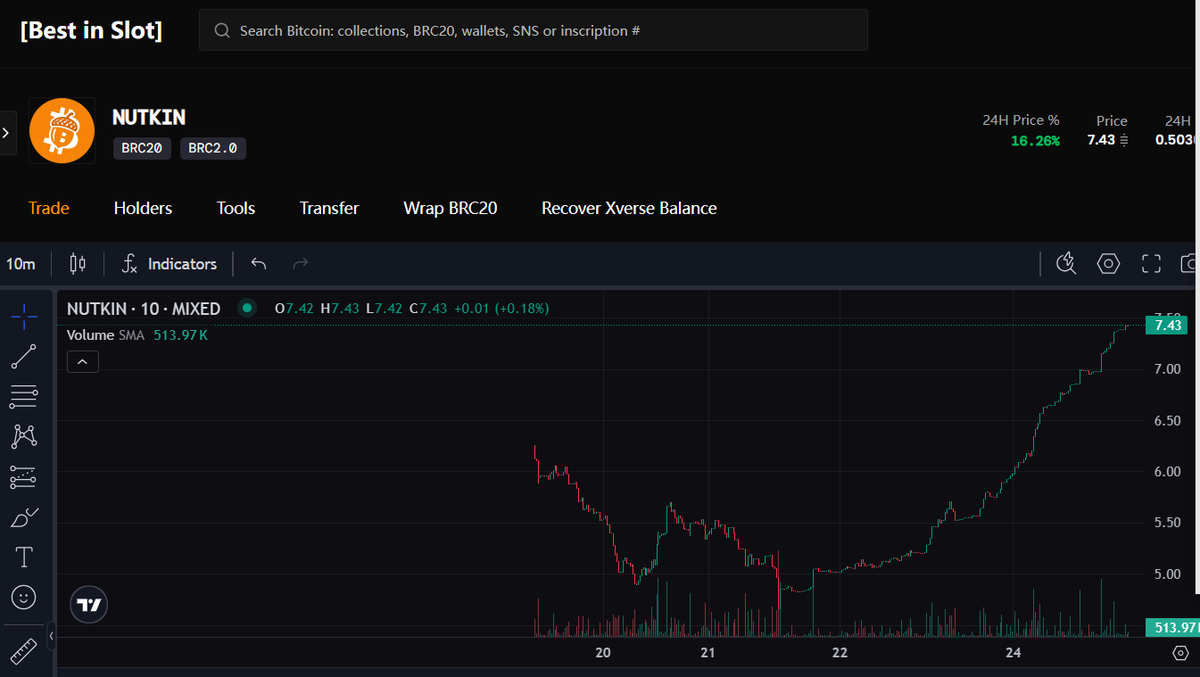Open the quick search icon in the chart toolbar
This screenshot has height=677, width=1200.
(1066, 264)
